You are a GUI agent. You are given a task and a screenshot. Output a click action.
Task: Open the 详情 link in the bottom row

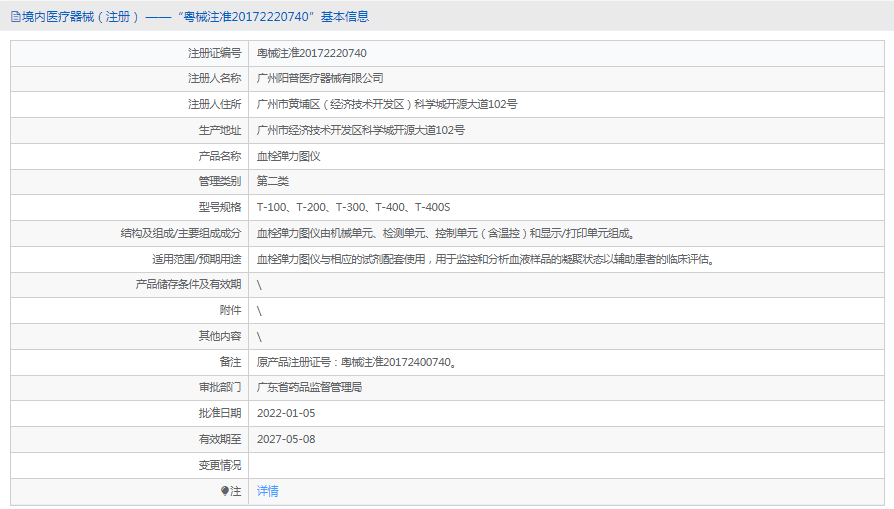coord(268,491)
